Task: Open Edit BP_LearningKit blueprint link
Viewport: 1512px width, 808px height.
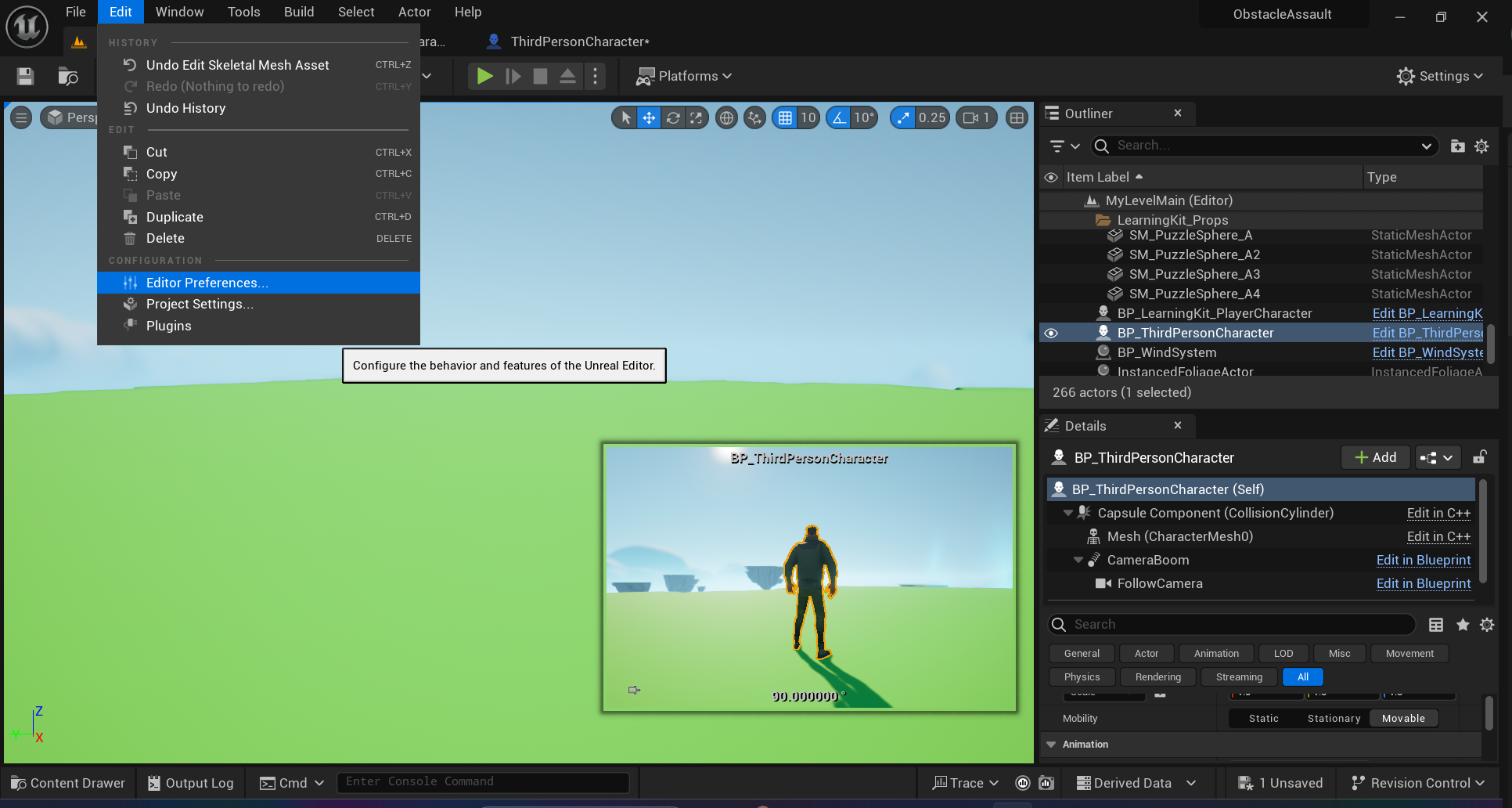Action: pos(1427,313)
